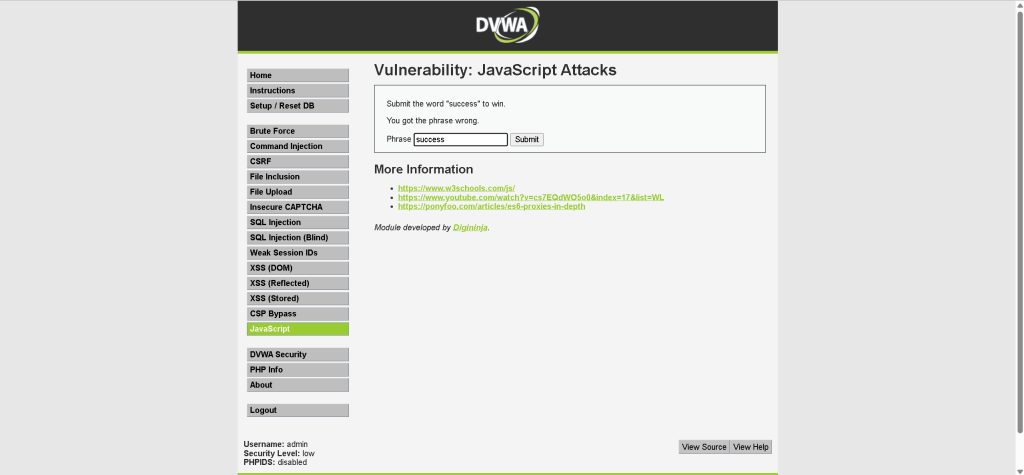Click the View Help button
This screenshot has height=475, width=1024.
750,447
